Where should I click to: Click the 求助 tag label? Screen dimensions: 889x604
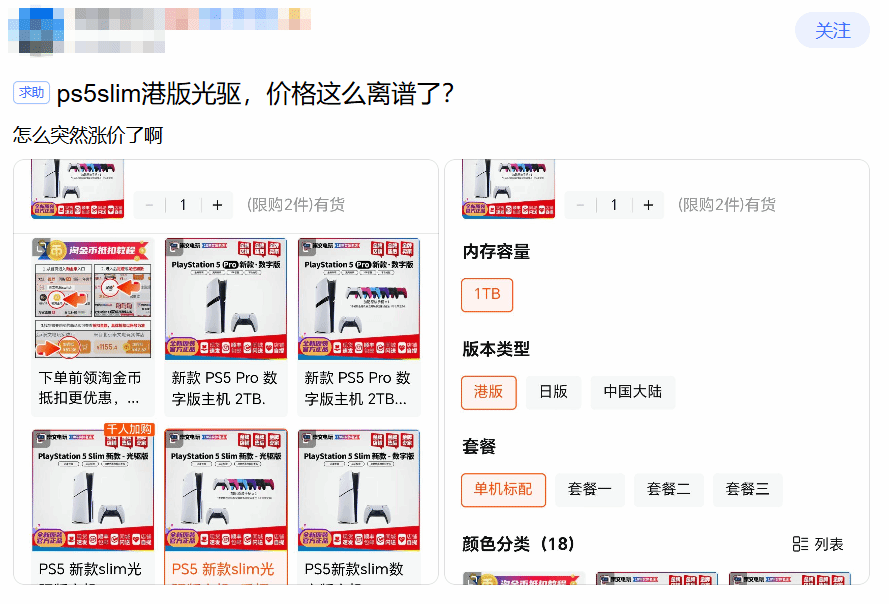coord(31,93)
